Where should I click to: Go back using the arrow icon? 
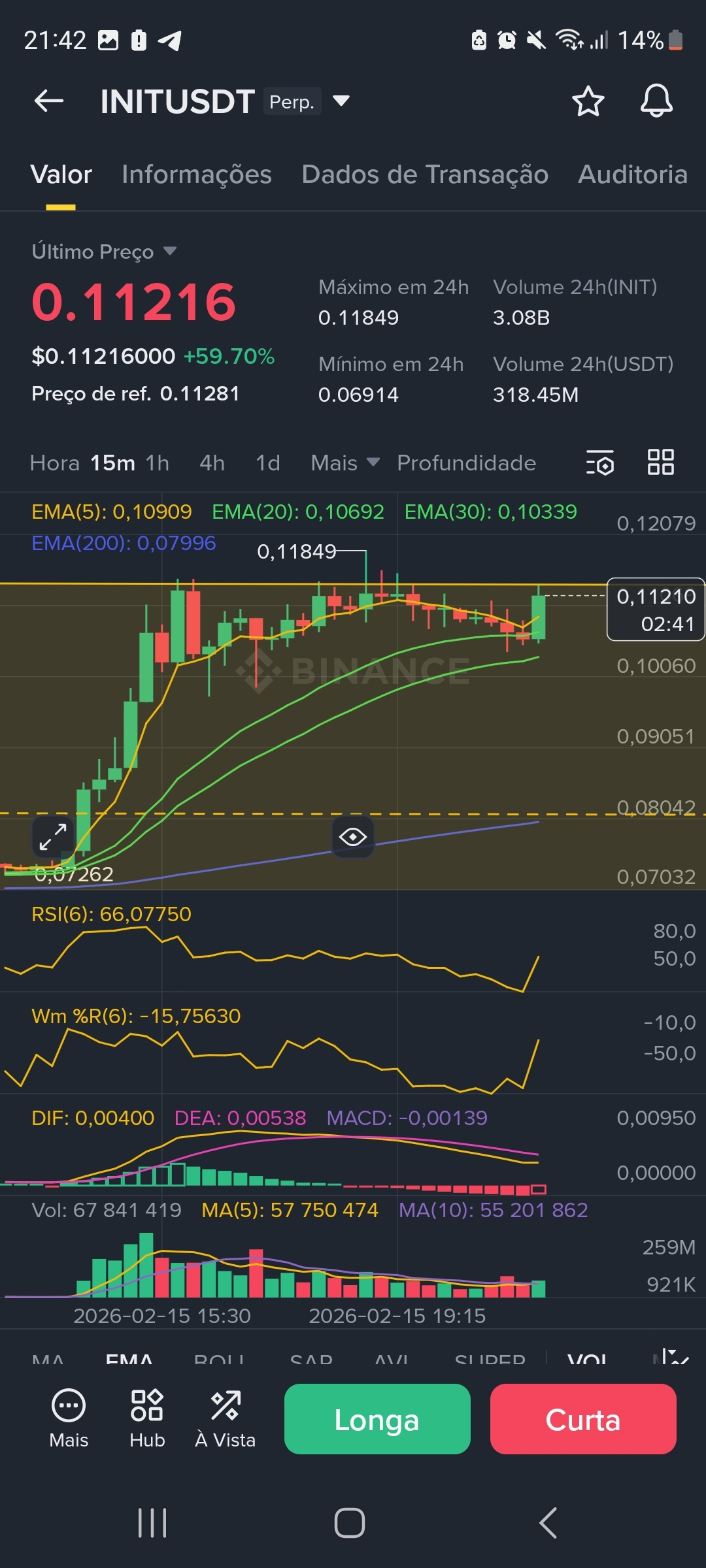[x=49, y=101]
